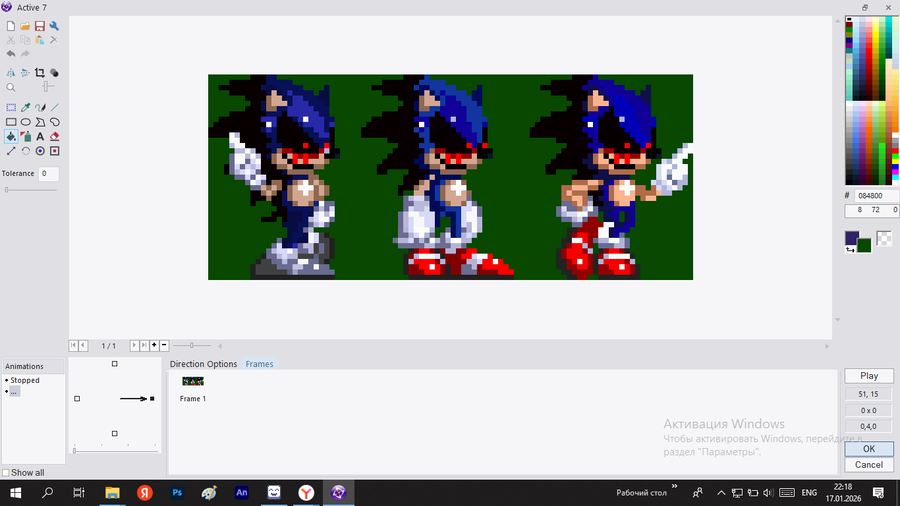The height and width of the screenshot is (506, 900).
Task: Tick the Show all checkbox
Action: 6,473
